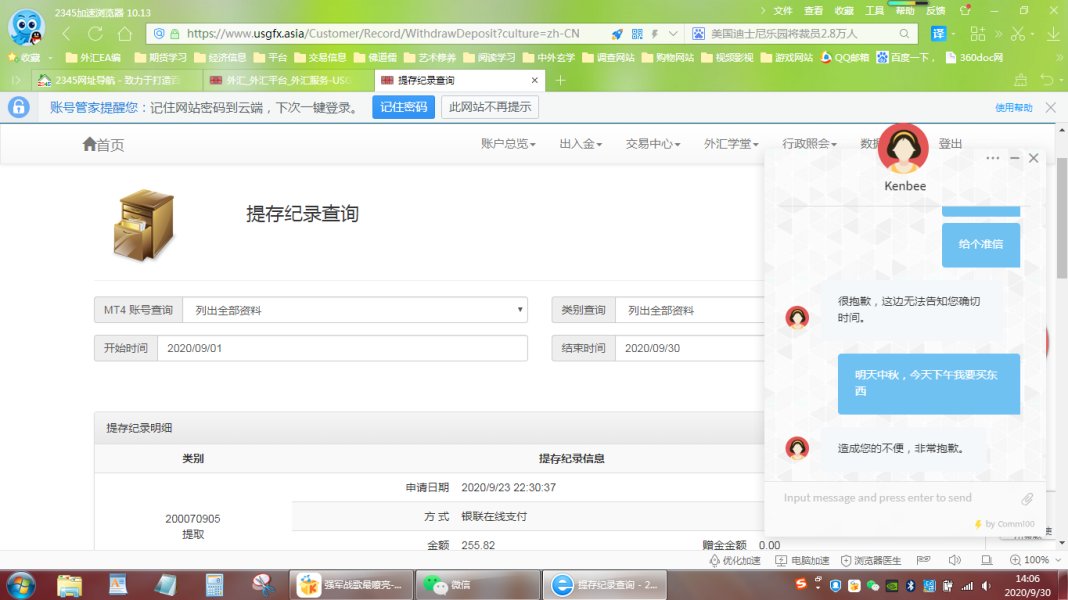The image size is (1068, 600).
Task: Open WeChat 微信 from the taskbar
Action: coord(446,585)
